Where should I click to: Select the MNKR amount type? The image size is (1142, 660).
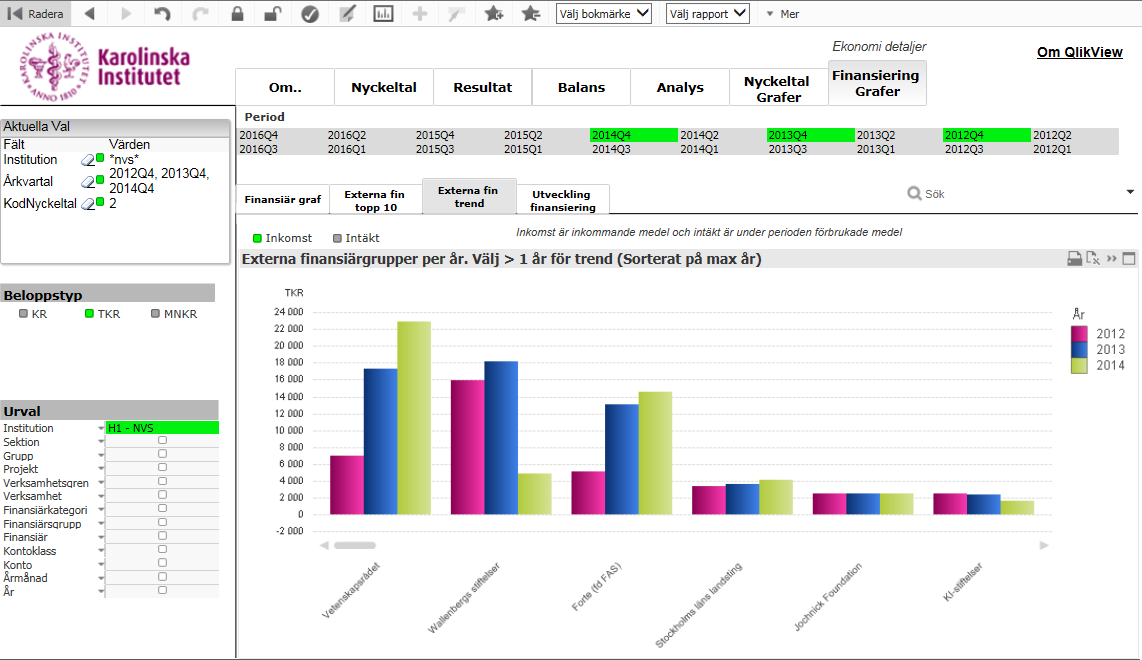[174, 314]
